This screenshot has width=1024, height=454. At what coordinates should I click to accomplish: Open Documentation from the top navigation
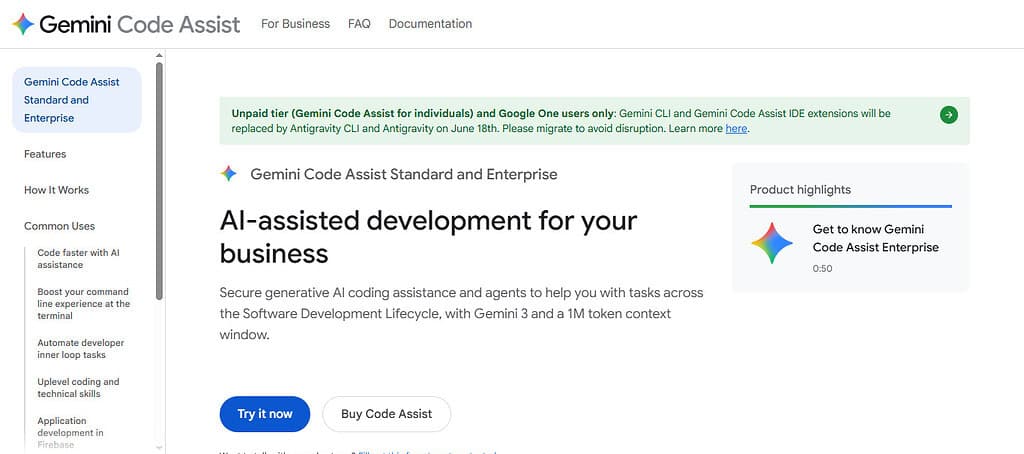click(430, 24)
